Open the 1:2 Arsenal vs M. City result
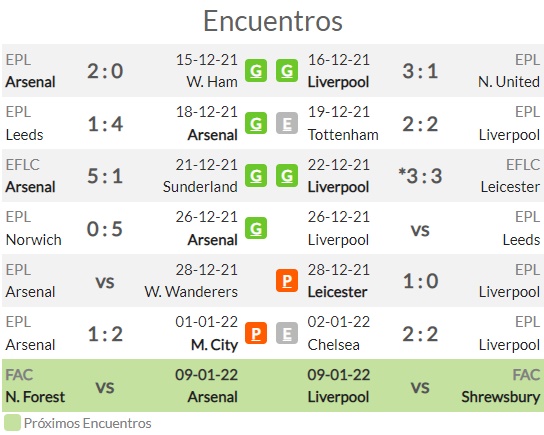544x435 pixels. pos(105,334)
